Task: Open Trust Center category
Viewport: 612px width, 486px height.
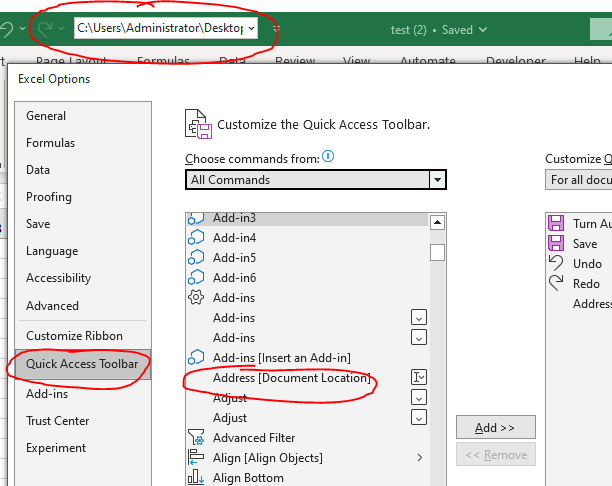Action: click(x=57, y=421)
